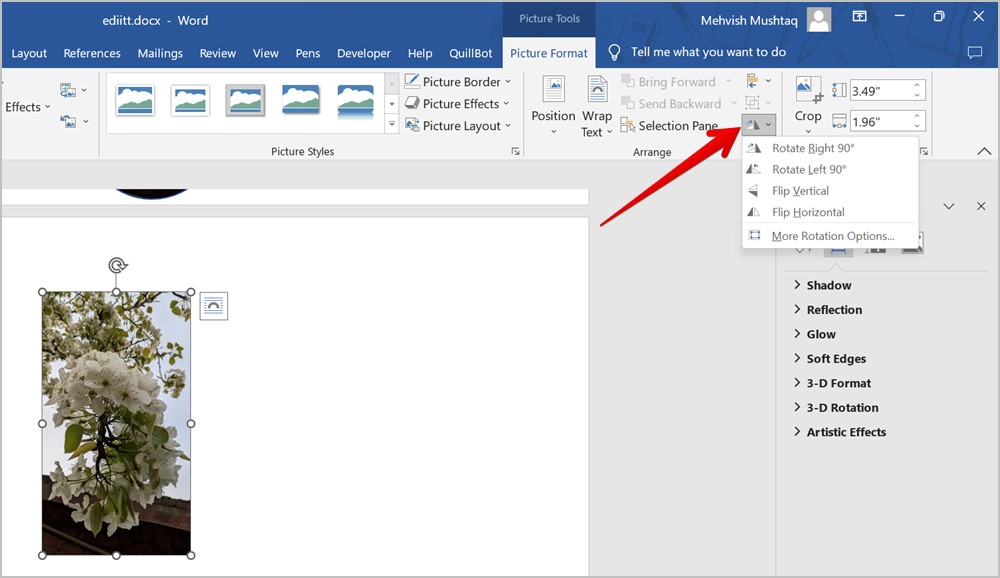Choose Rotate Right 90° from the menu
Image resolution: width=1000 pixels, height=578 pixels.
click(x=812, y=148)
